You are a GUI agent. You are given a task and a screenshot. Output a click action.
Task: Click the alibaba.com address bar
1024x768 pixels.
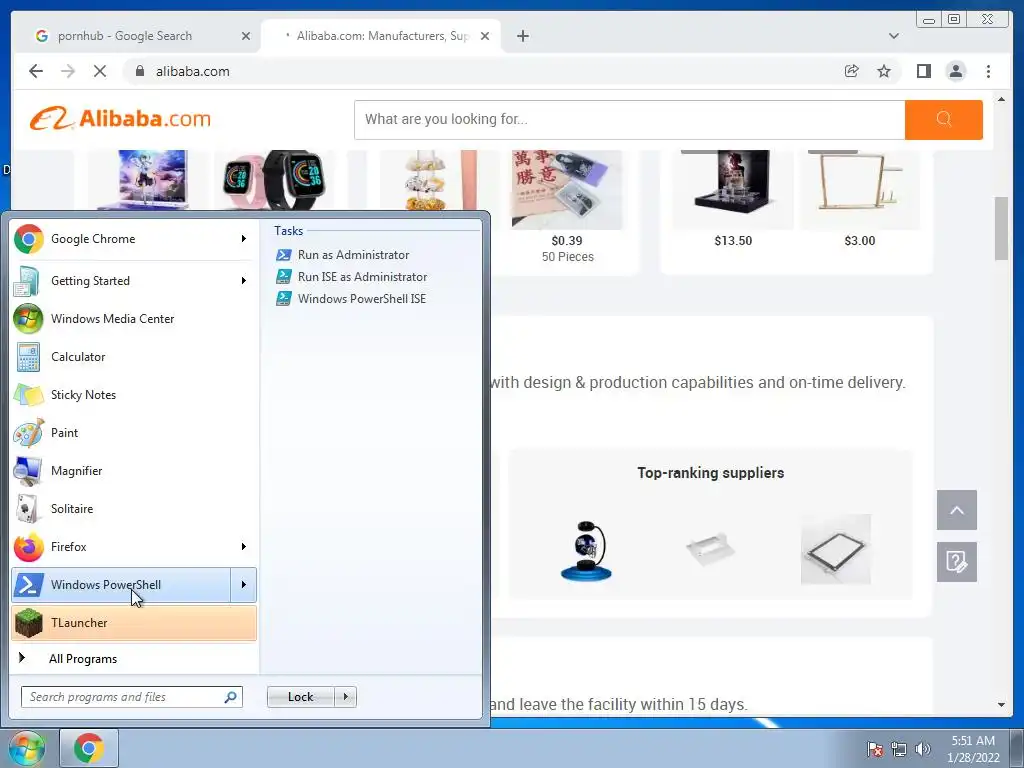coord(483,71)
